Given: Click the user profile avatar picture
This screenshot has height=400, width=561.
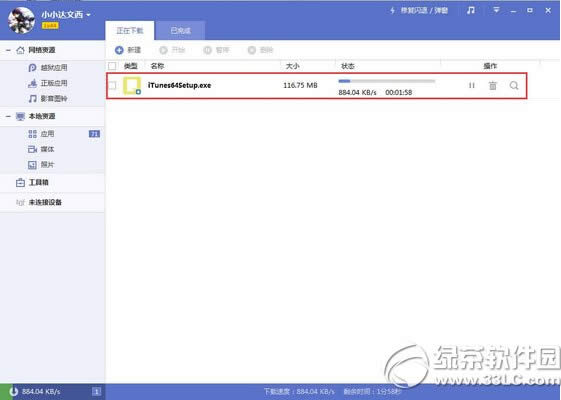Looking at the screenshot, I should pos(21,20).
